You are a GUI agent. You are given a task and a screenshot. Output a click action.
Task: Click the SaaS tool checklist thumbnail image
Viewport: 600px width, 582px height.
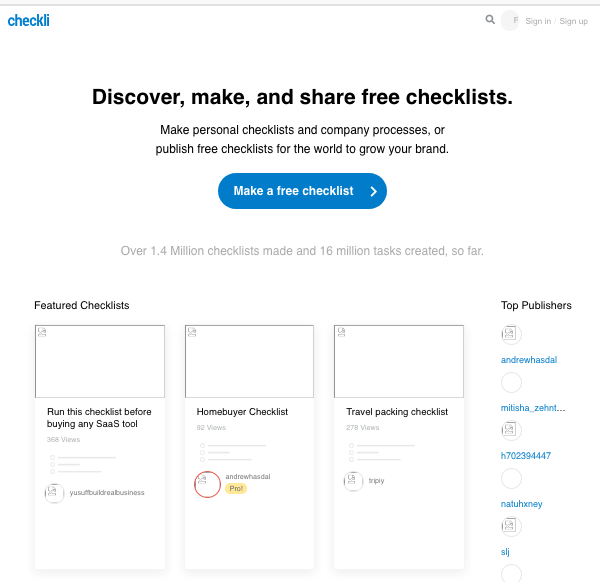[x=100, y=361]
